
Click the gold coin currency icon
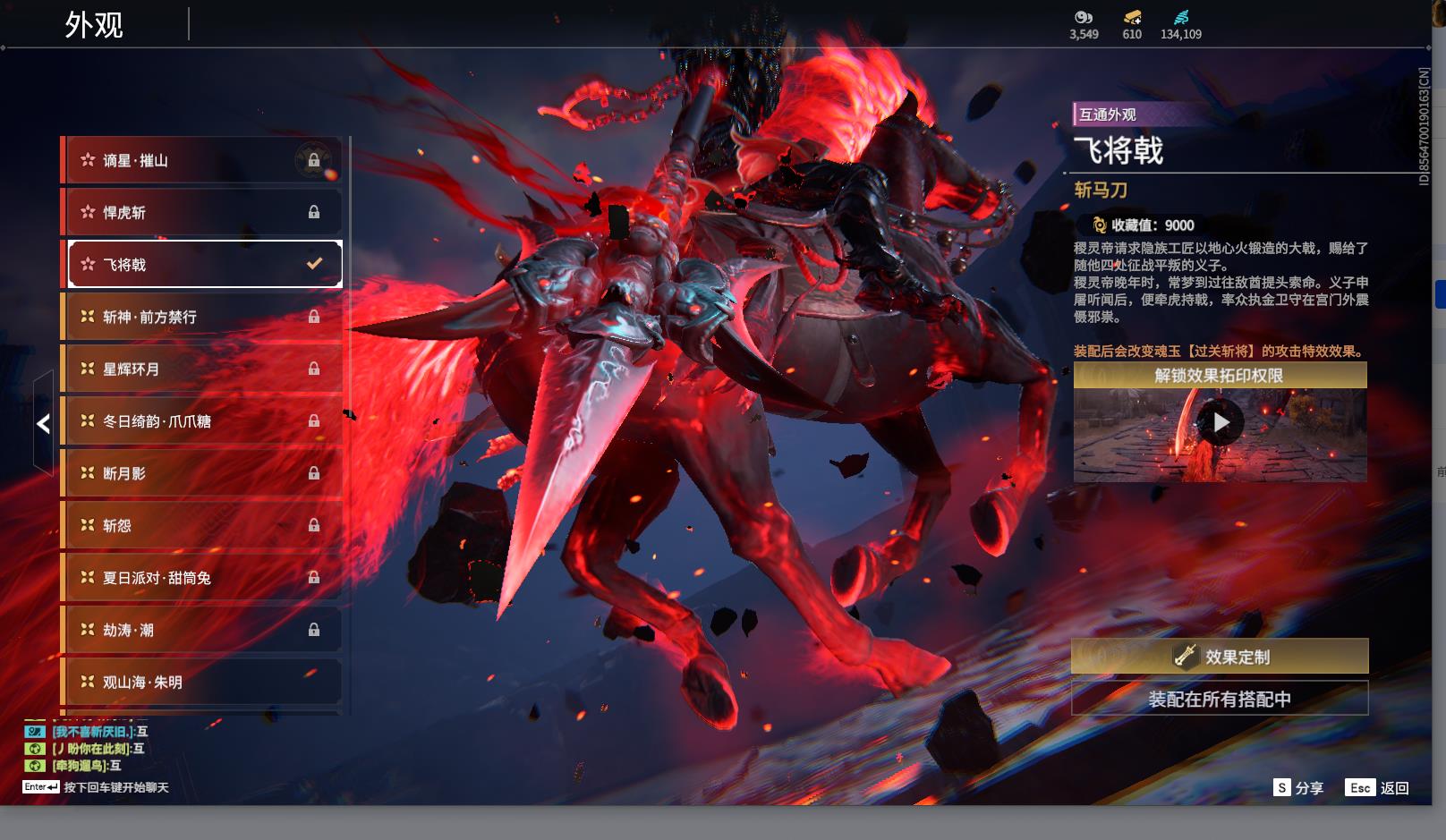[x=1084, y=17]
